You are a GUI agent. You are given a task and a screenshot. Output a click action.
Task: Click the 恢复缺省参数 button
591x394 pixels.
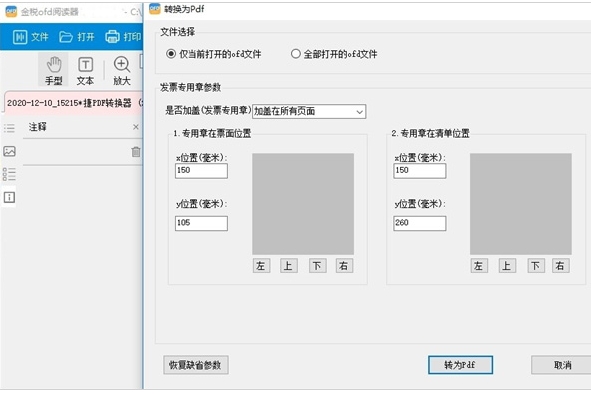click(196, 365)
